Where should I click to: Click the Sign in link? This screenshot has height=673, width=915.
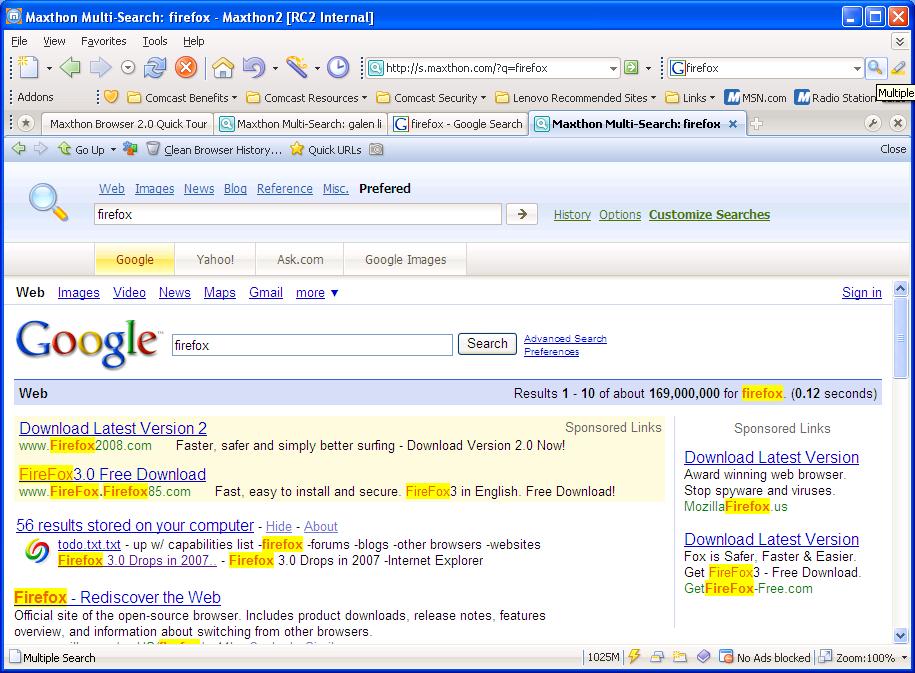(x=861, y=292)
